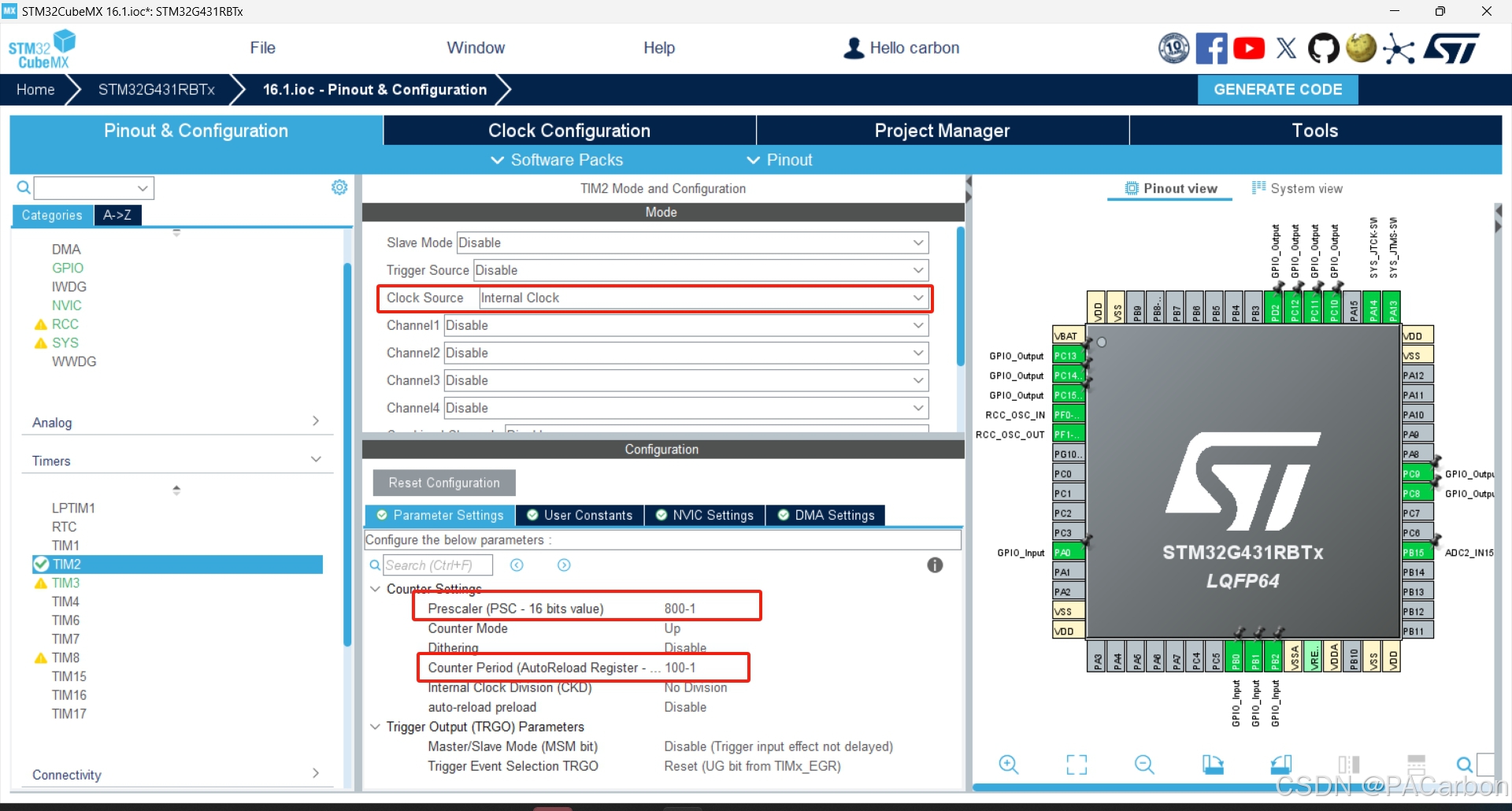Open the Help menu
1512x811 pixels.
point(659,48)
